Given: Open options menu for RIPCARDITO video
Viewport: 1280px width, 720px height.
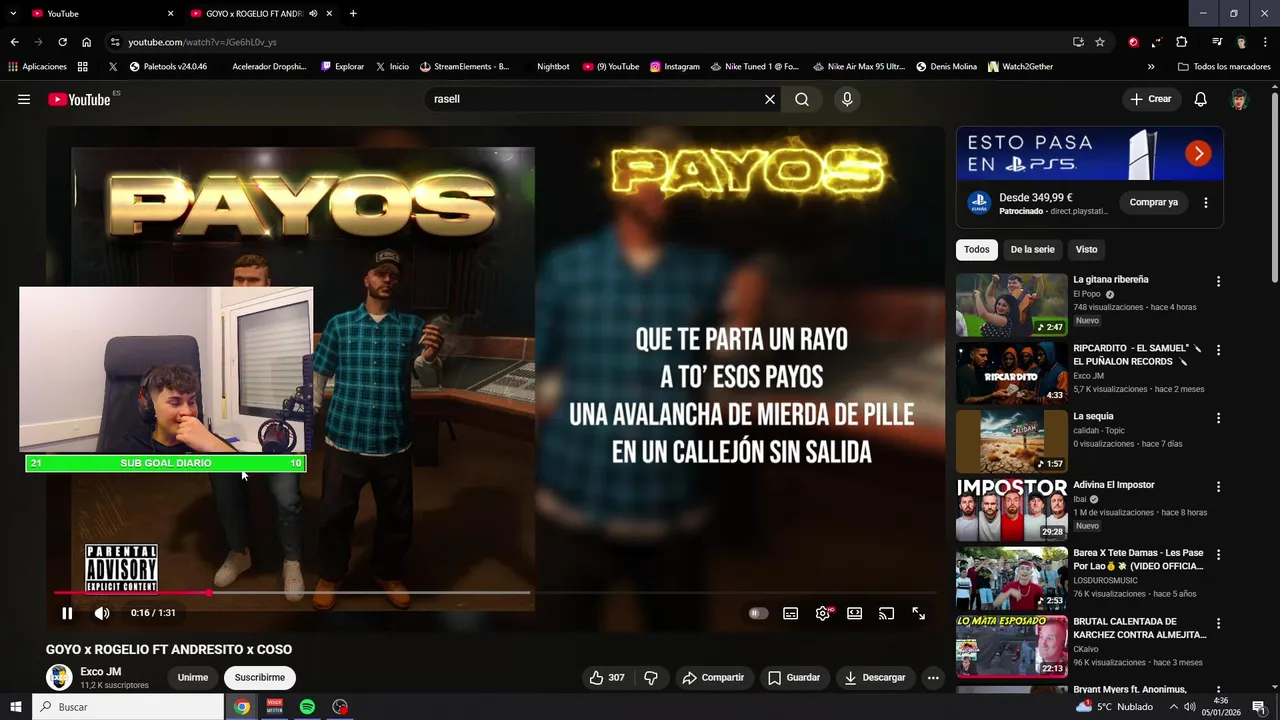Looking at the screenshot, I should click(x=1218, y=350).
